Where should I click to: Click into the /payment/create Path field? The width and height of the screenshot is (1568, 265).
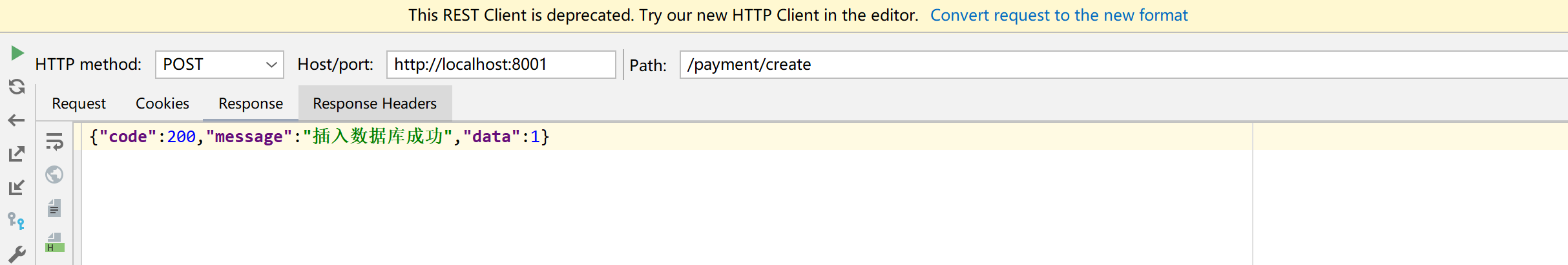point(1124,65)
